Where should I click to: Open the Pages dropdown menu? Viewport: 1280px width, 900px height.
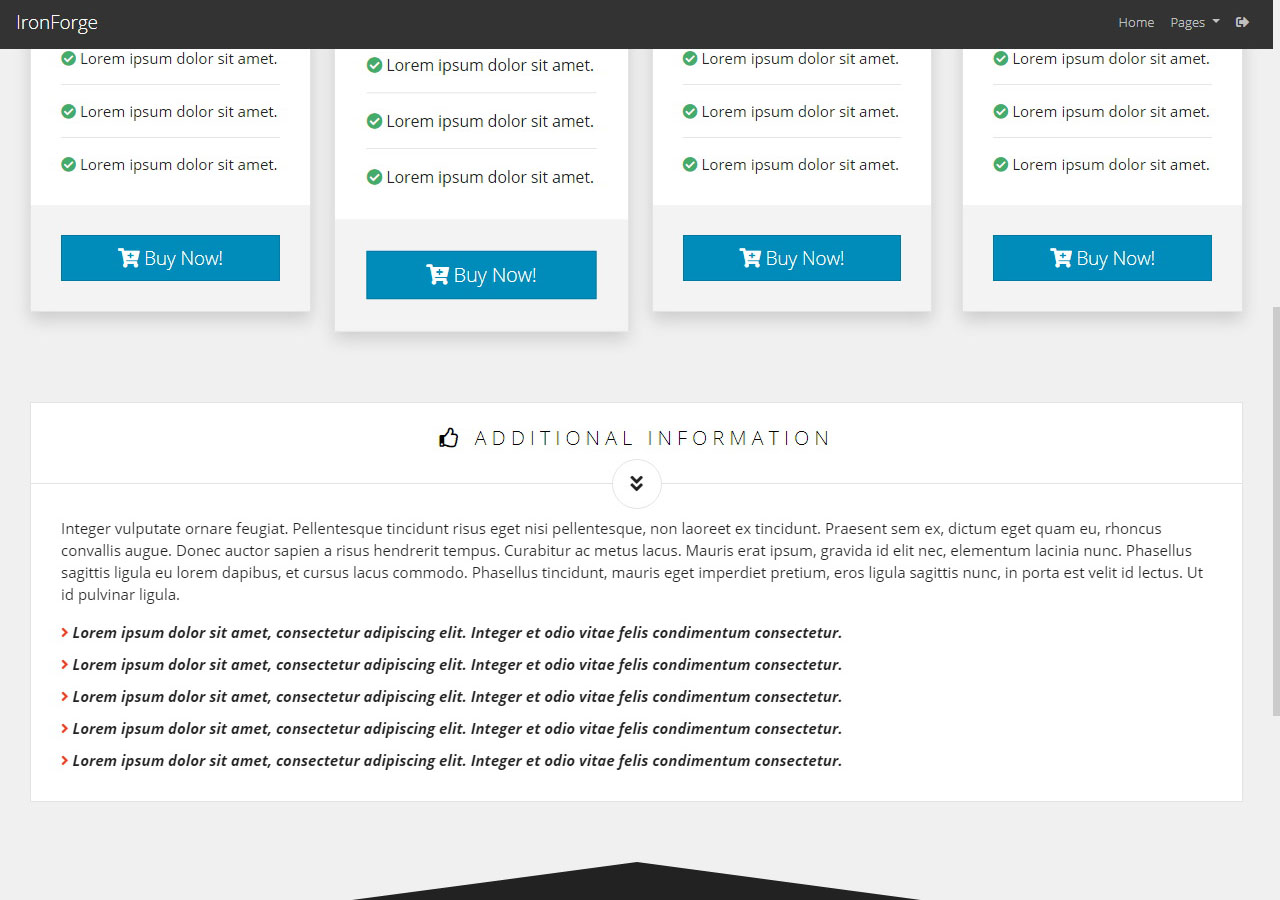pos(1194,22)
